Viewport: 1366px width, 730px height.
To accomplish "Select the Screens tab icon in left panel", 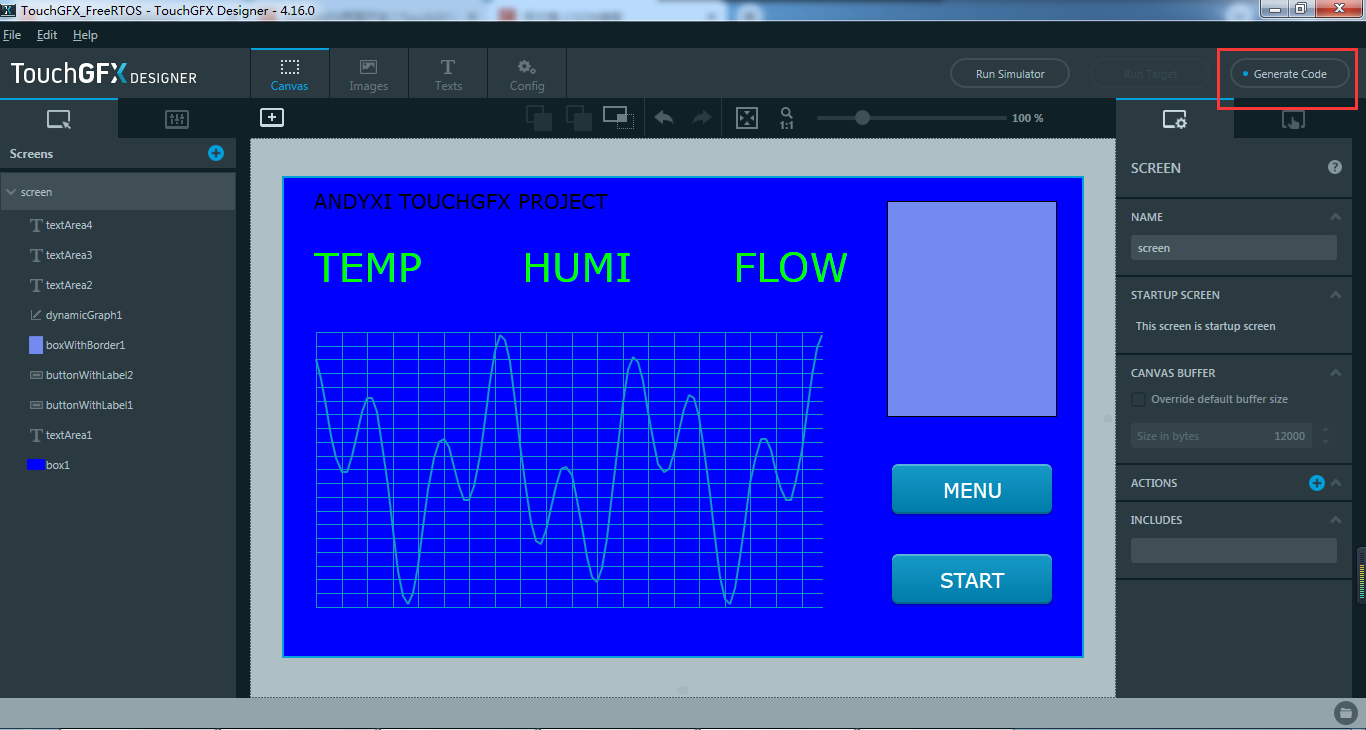I will (x=59, y=119).
